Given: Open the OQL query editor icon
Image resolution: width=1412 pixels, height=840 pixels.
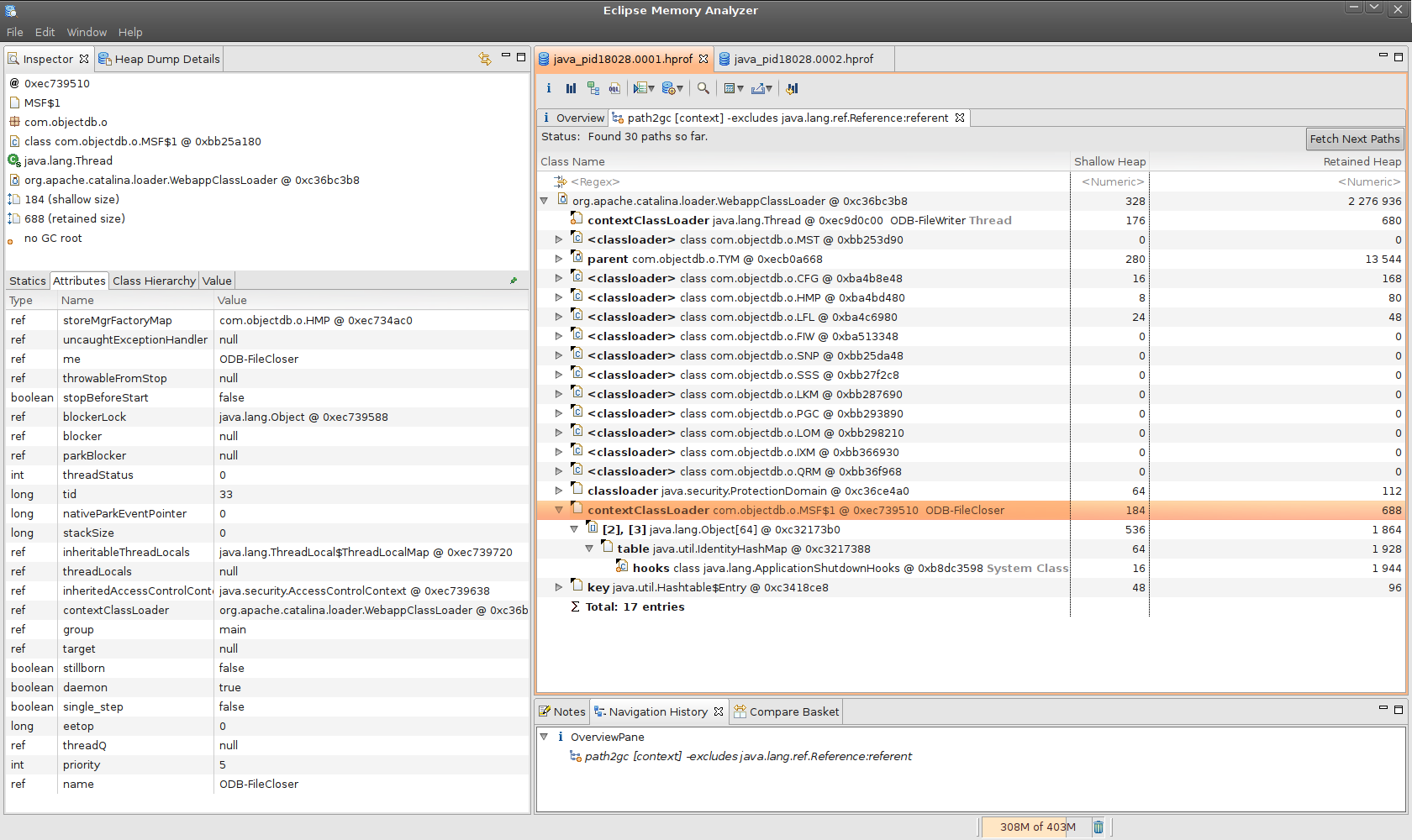Looking at the screenshot, I should tap(615, 88).
